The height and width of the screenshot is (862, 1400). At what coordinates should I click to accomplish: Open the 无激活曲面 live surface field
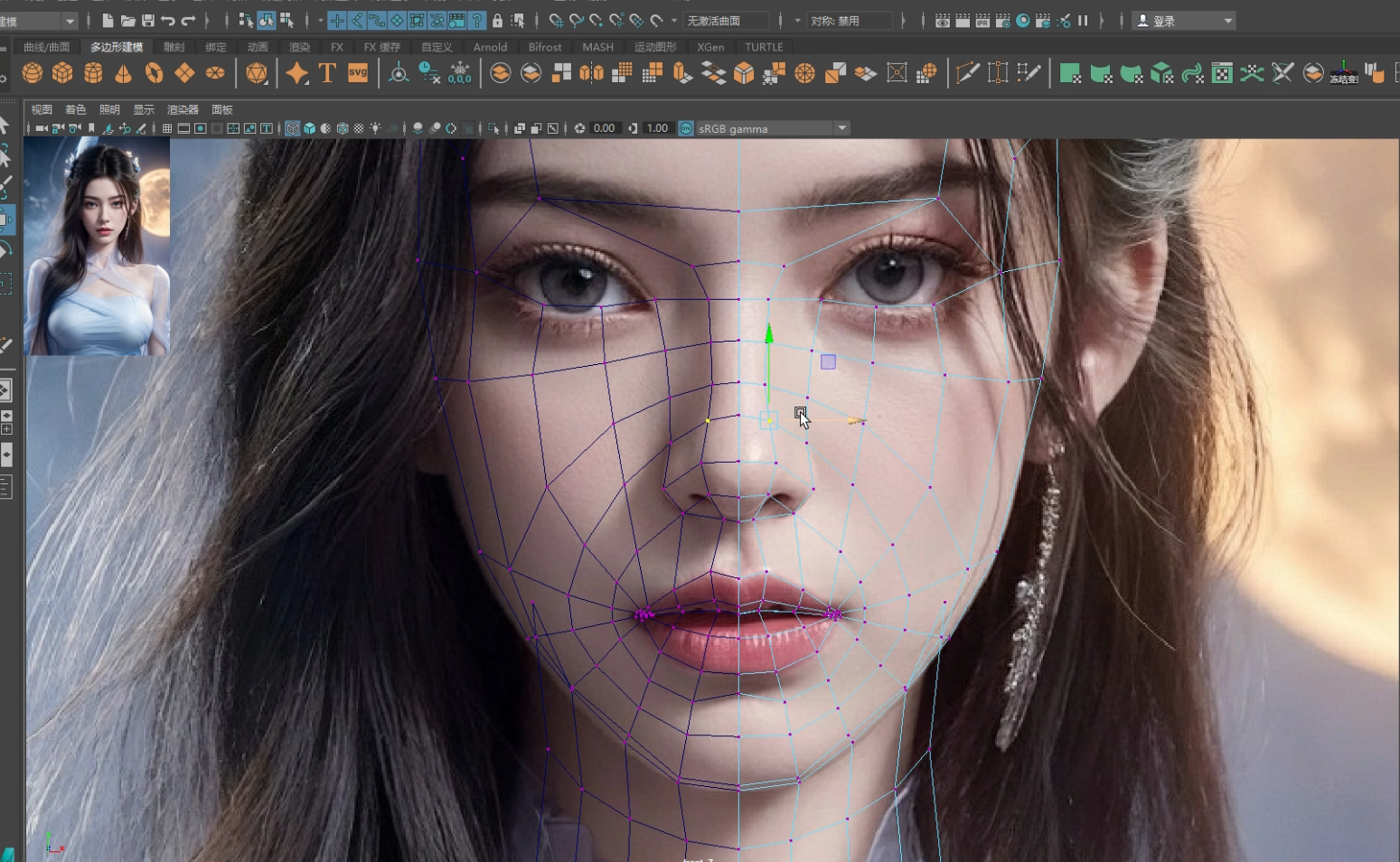[728, 20]
